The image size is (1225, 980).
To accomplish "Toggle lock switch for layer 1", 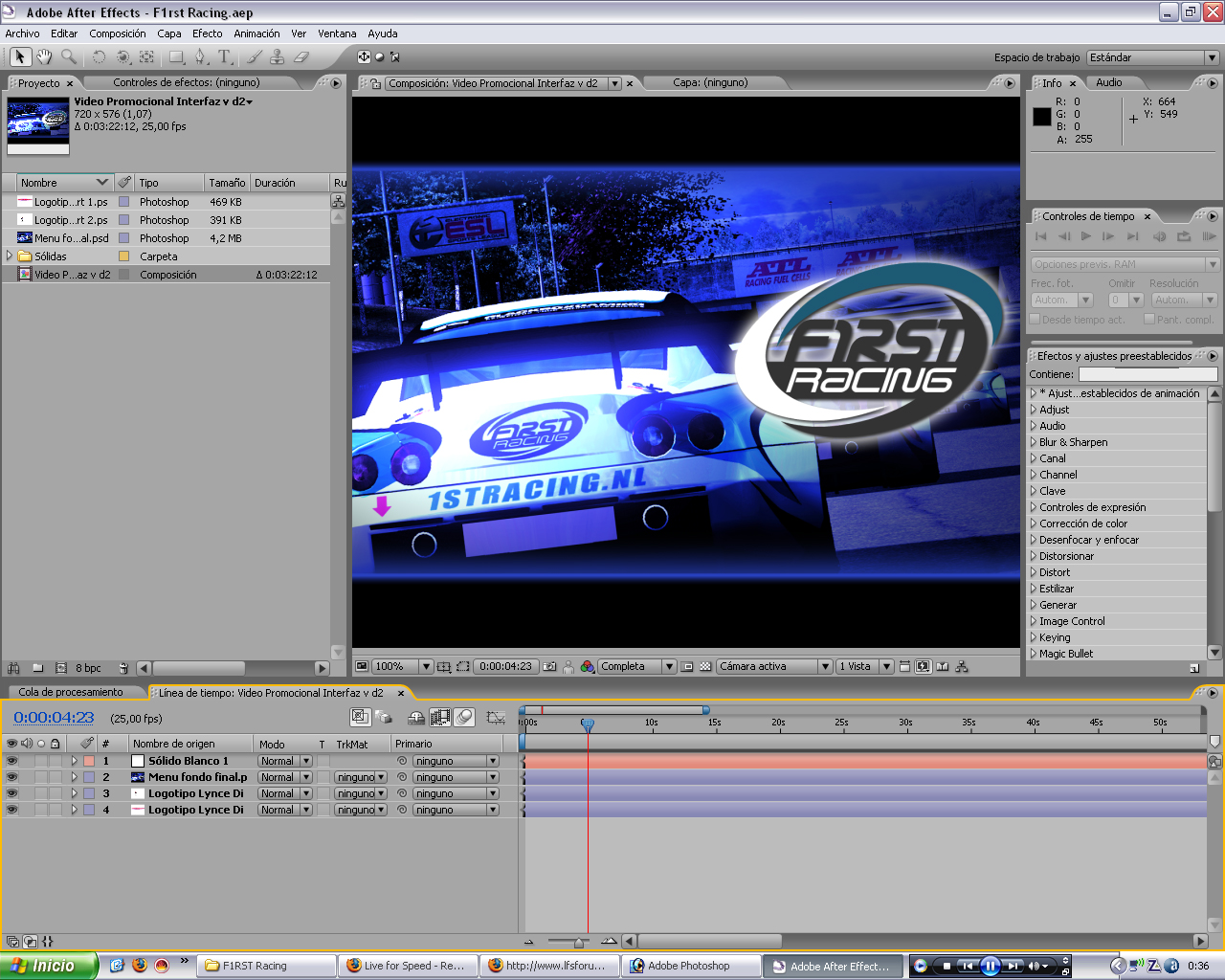I will tap(56, 761).
